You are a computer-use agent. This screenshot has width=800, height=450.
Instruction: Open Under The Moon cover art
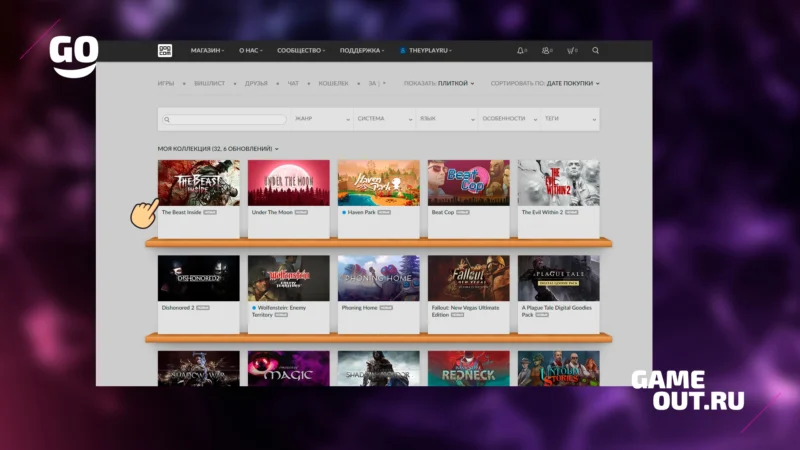[x=289, y=183]
